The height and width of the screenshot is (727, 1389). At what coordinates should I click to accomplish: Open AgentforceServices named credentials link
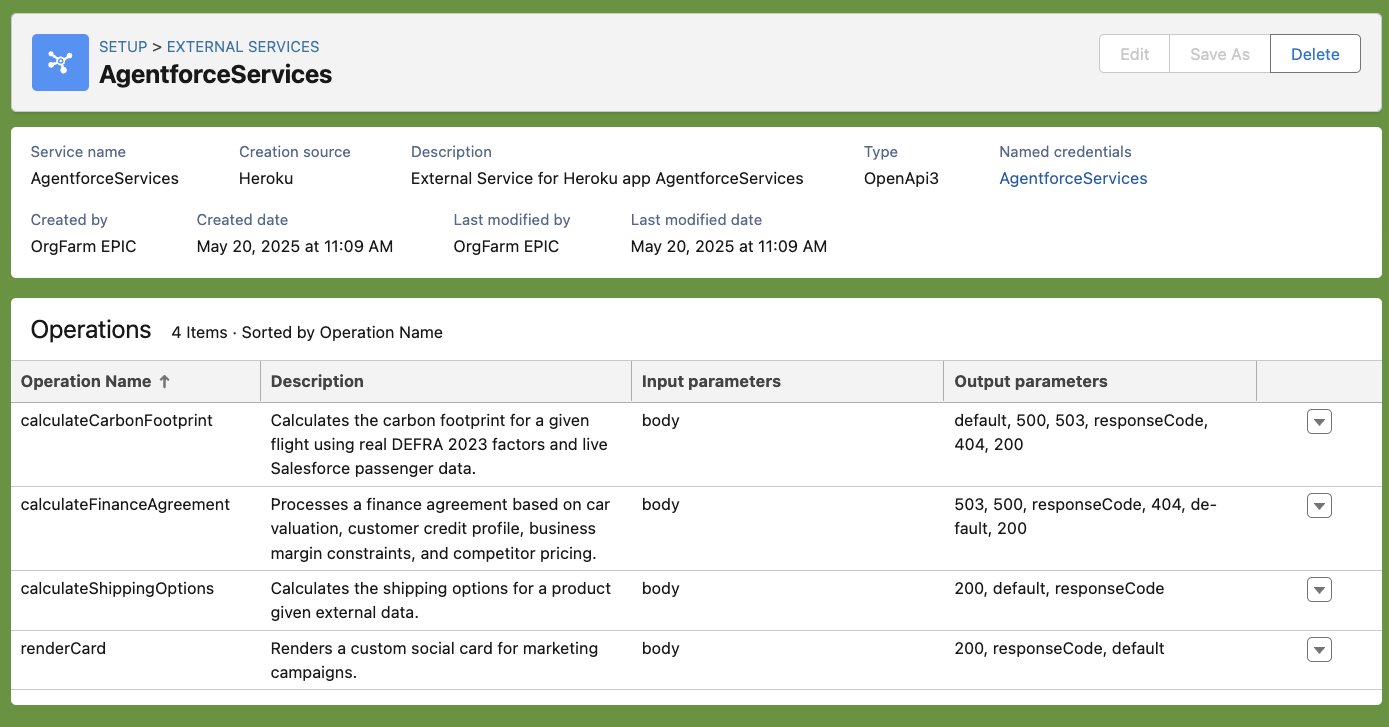click(x=1073, y=178)
